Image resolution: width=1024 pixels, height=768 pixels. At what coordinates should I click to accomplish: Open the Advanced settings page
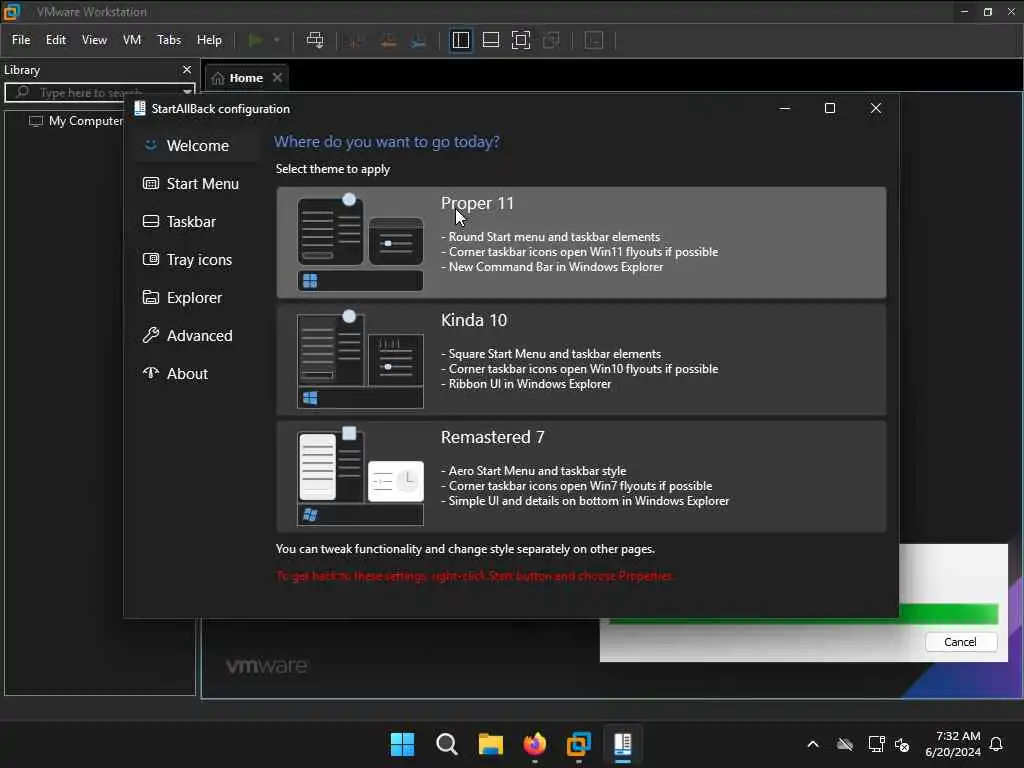(x=197, y=335)
